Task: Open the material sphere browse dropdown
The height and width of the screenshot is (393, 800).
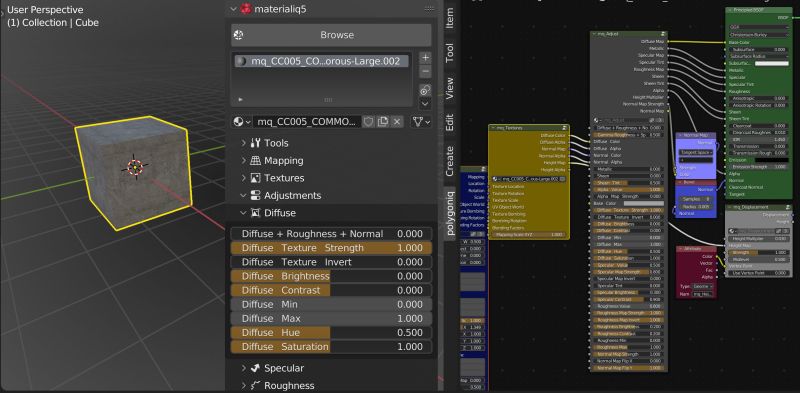Action: click(x=241, y=122)
